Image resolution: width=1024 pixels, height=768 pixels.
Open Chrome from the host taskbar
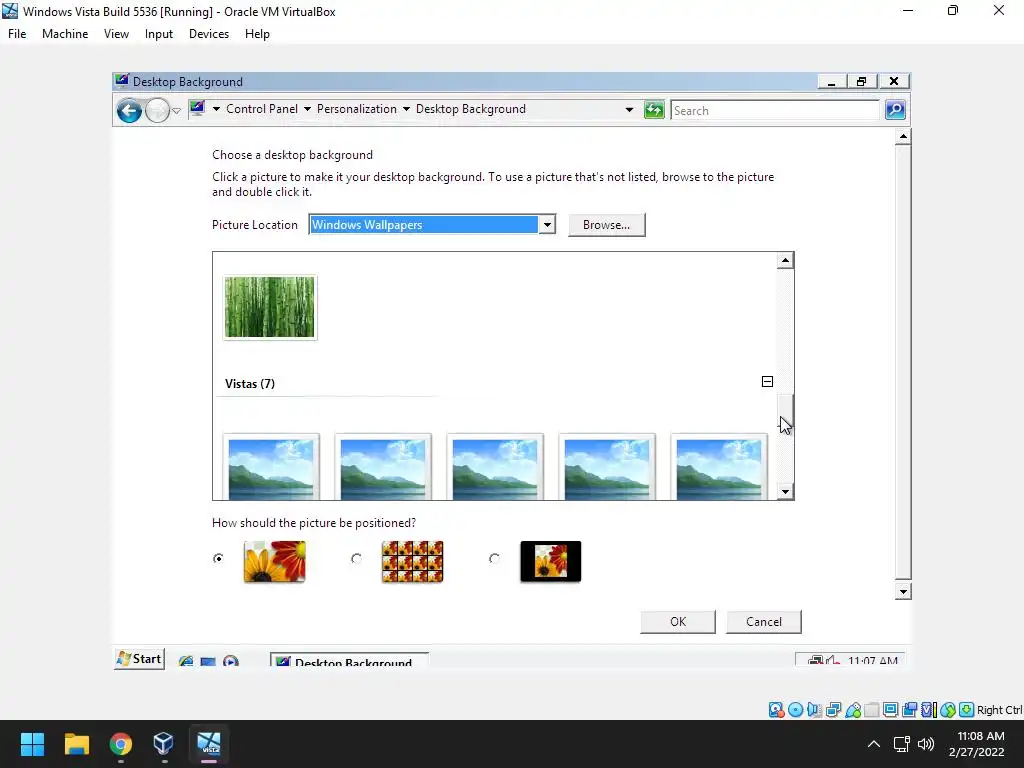coord(120,744)
